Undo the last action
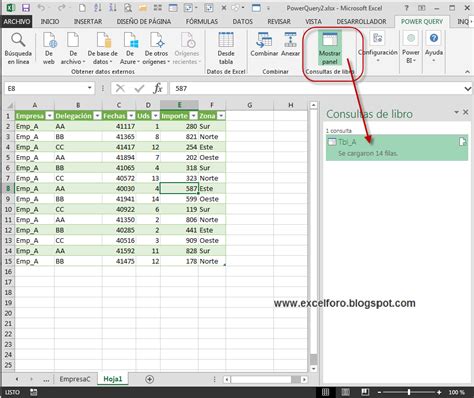 click(41, 7)
